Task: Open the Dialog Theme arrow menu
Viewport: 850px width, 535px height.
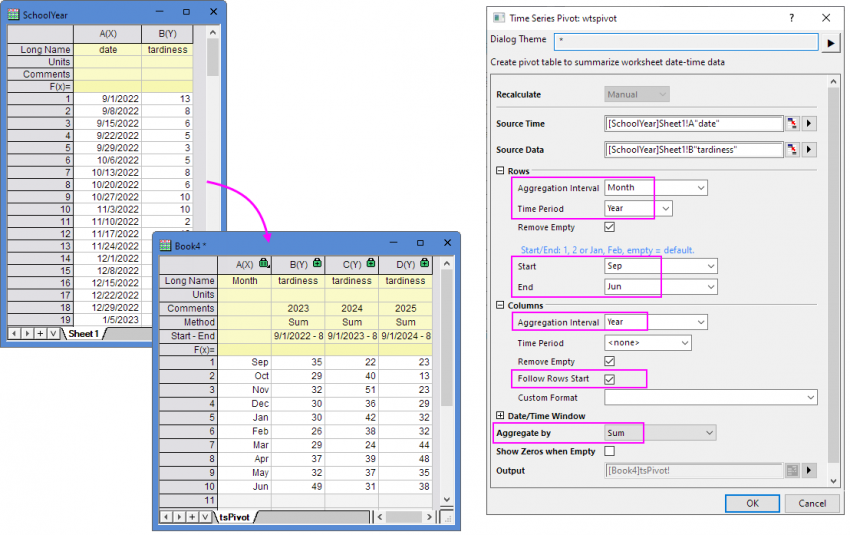Action: pos(829,43)
